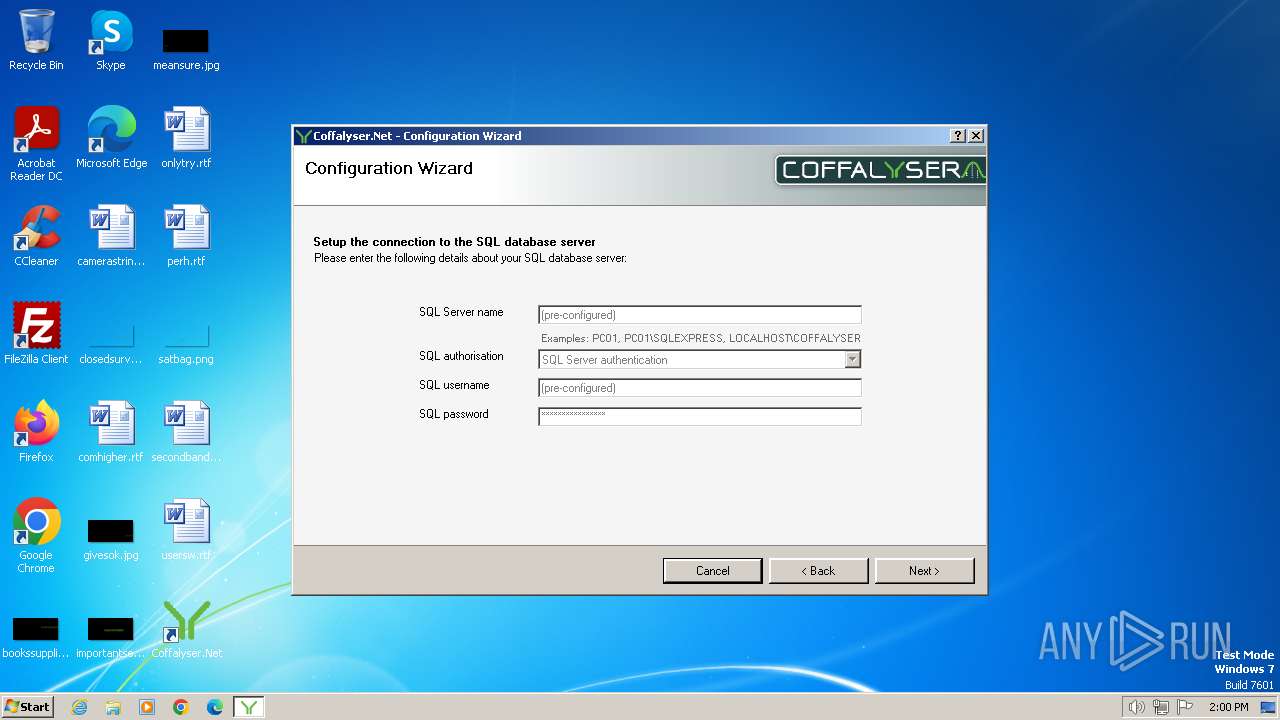Select the importantse... file icon

click(111, 637)
